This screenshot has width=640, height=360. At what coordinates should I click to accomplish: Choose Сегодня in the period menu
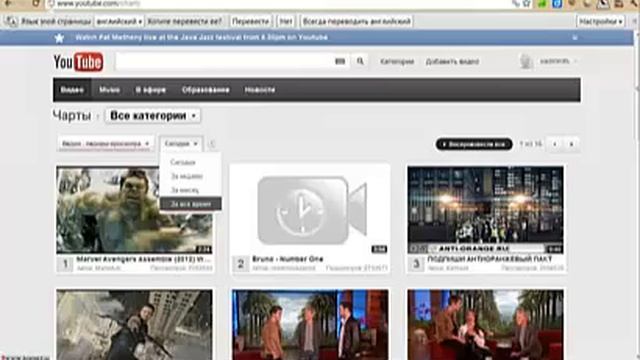[182, 162]
